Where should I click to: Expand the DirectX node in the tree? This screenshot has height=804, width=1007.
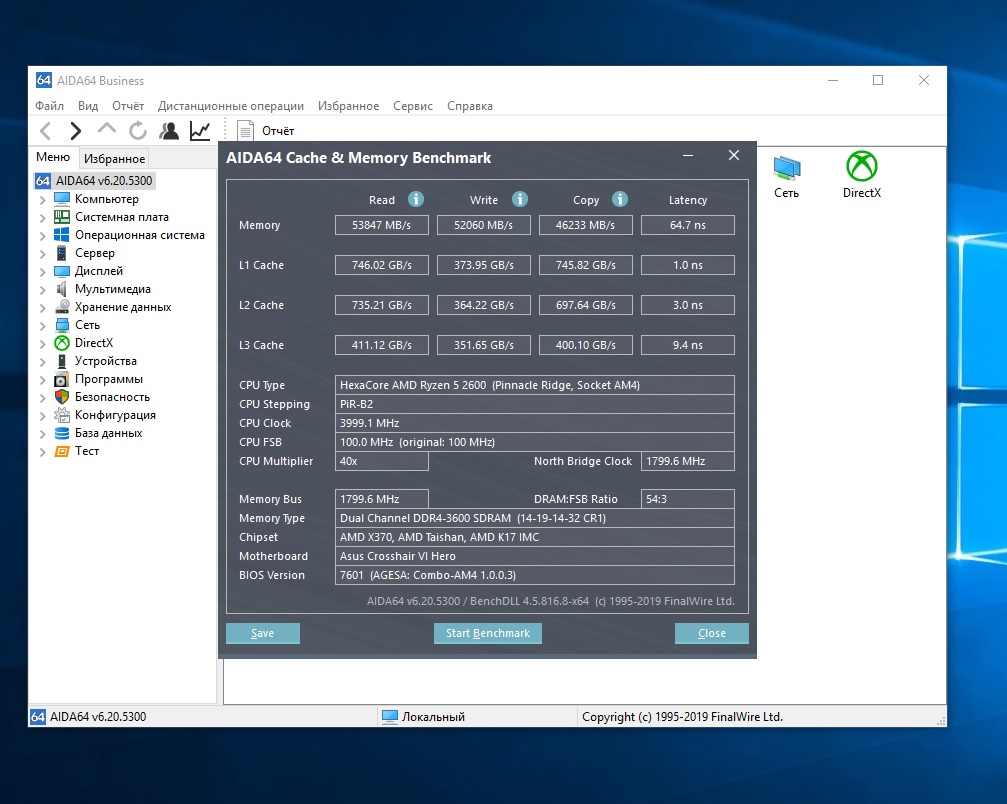click(42, 344)
